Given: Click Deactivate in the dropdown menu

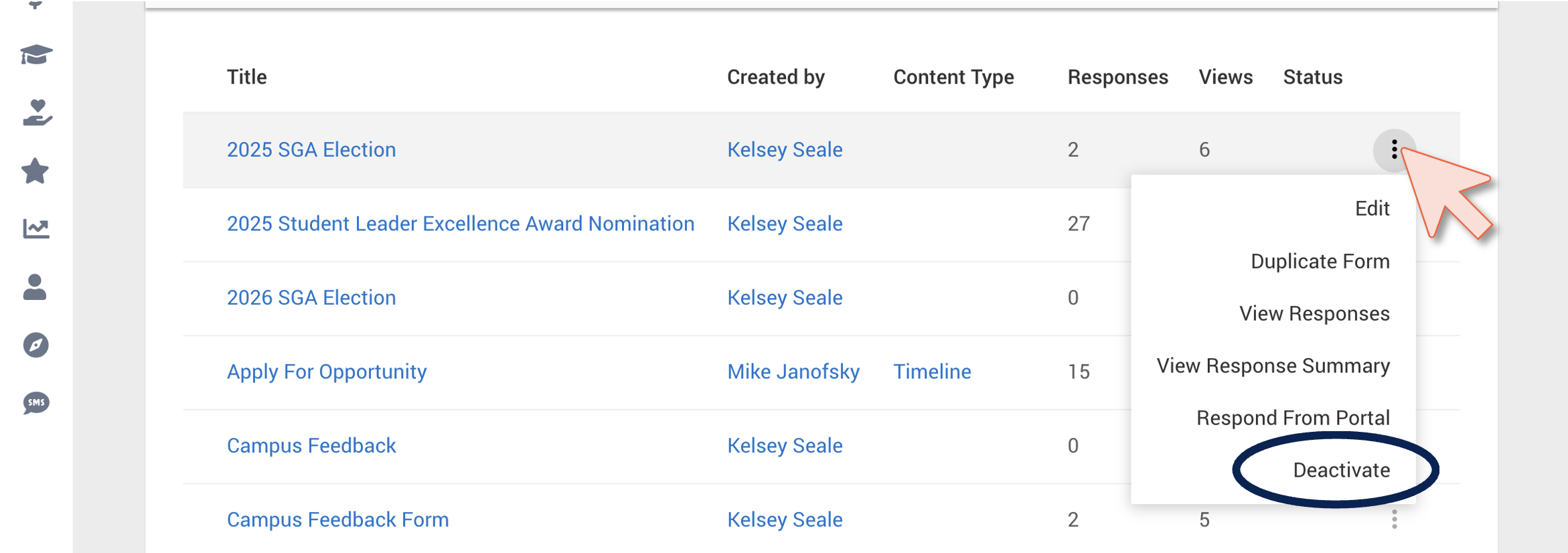Looking at the screenshot, I should pos(1341,470).
